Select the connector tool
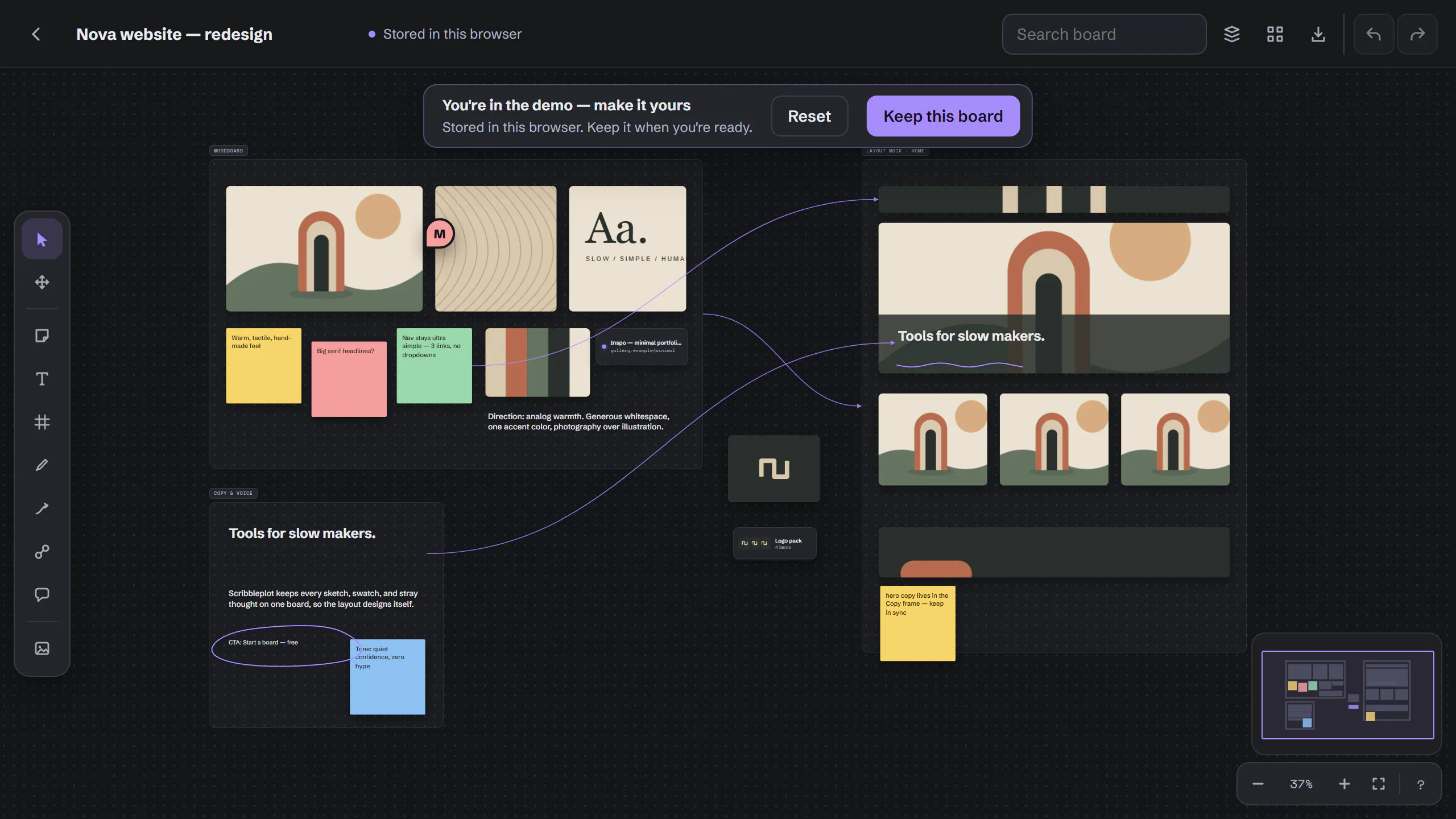Viewport: 1456px width, 819px height. point(42,552)
